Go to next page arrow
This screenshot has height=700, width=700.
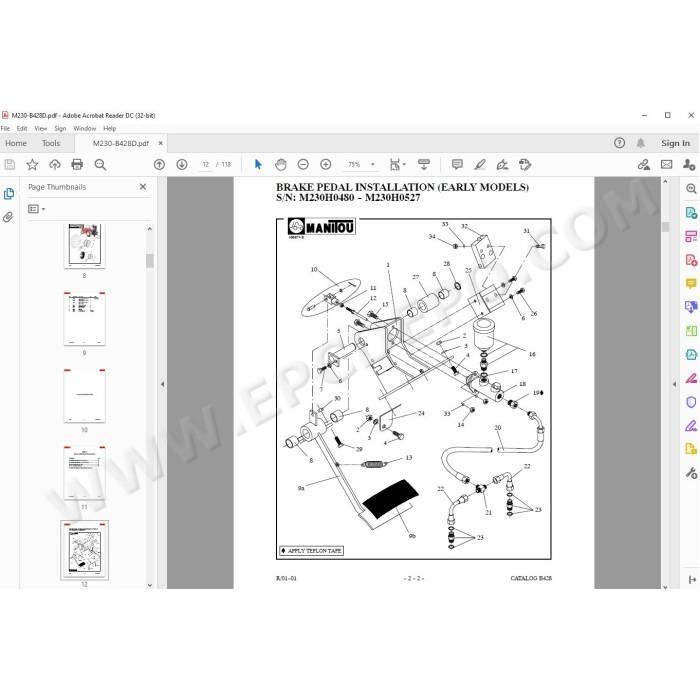pyautogui.click(x=182, y=165)
